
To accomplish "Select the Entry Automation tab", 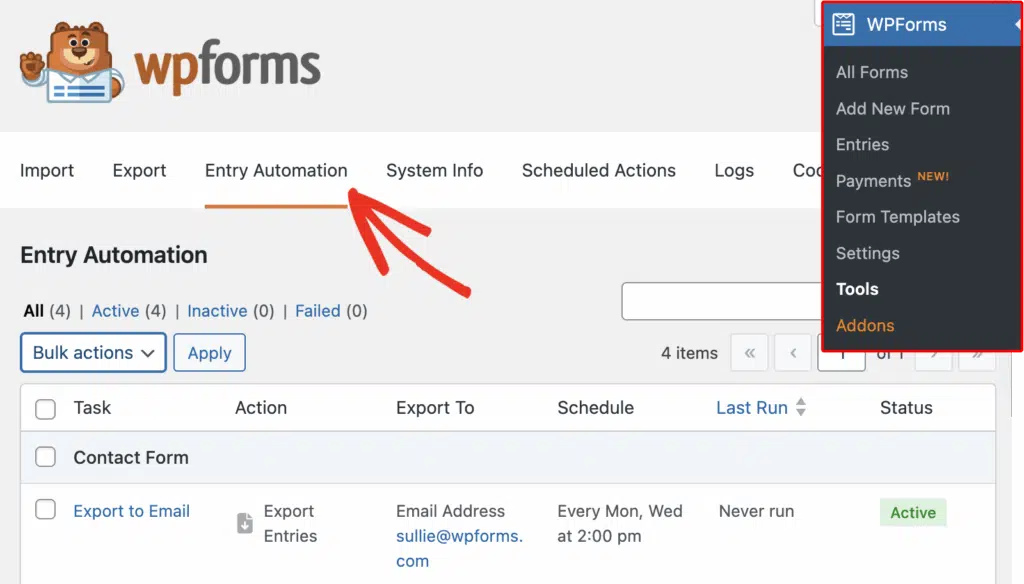I will pyautogui.click(x=276, y=170).
